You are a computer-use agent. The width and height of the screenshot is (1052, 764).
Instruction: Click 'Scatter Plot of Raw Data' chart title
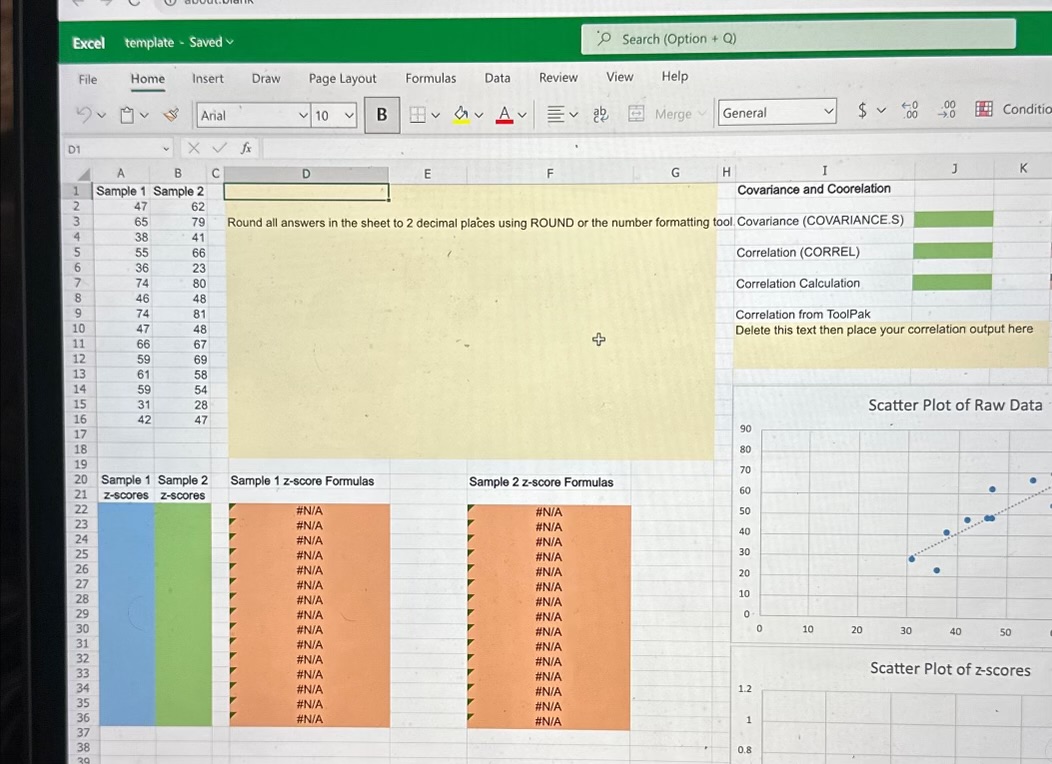[955, 405]
